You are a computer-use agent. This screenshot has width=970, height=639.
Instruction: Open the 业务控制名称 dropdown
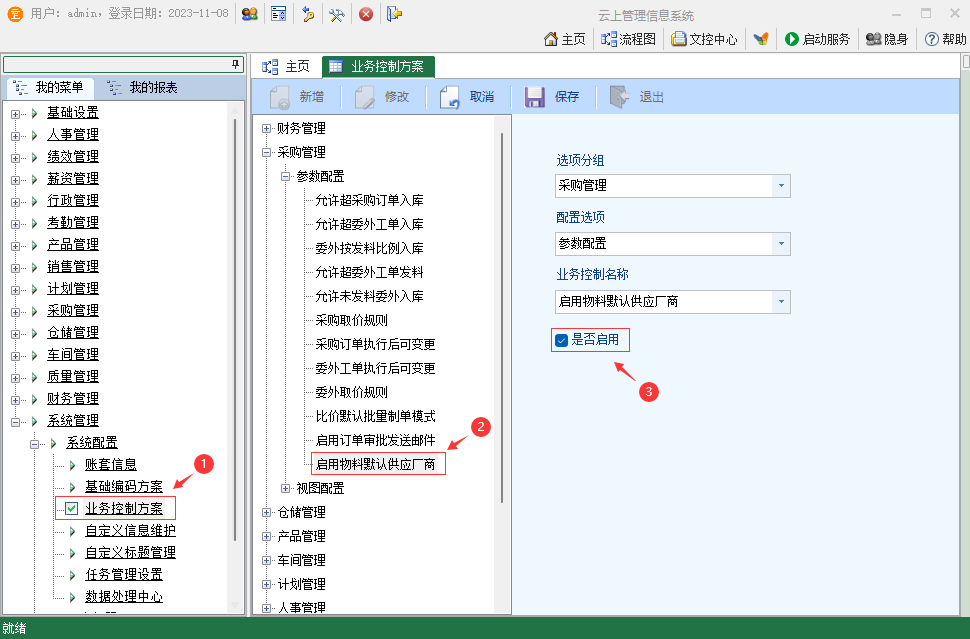point(781,302)
